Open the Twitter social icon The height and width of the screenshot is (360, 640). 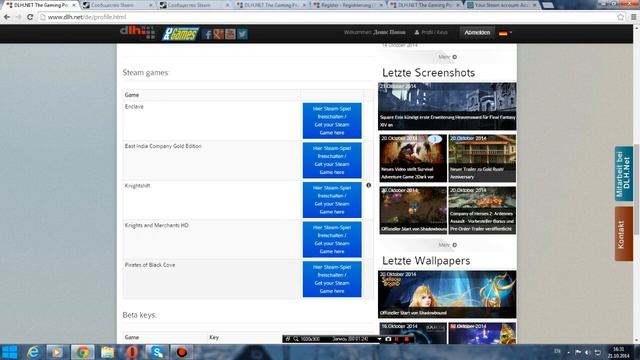coord(242,34)
